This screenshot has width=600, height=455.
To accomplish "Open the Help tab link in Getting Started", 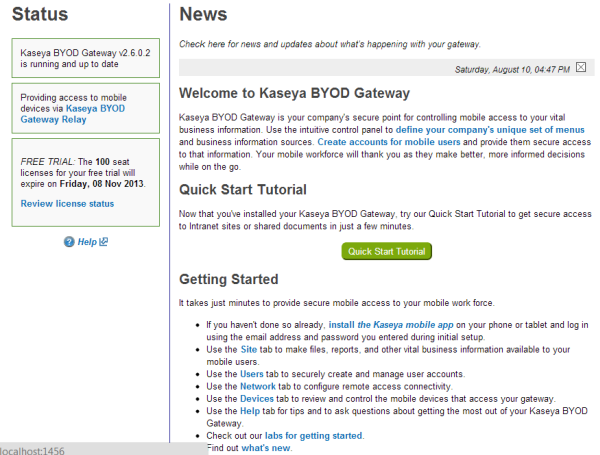I will click(x=250, y=411).
